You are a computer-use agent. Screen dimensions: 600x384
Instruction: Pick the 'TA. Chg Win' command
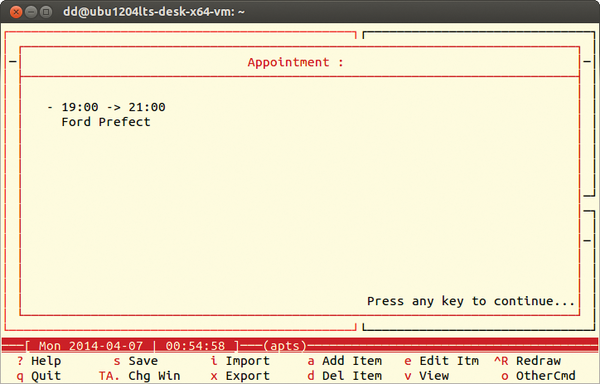140,376
